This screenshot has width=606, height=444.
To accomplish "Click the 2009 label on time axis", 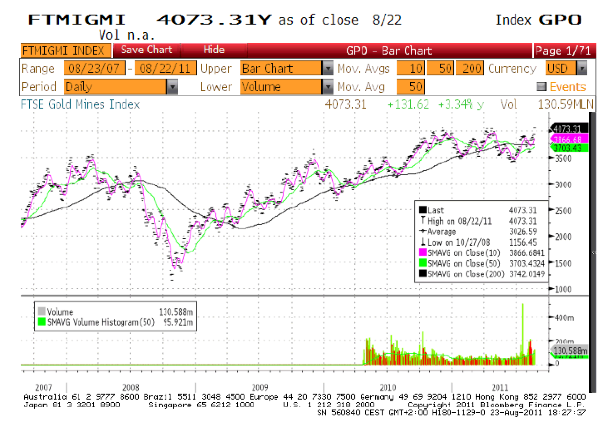I will pos(260,387).
